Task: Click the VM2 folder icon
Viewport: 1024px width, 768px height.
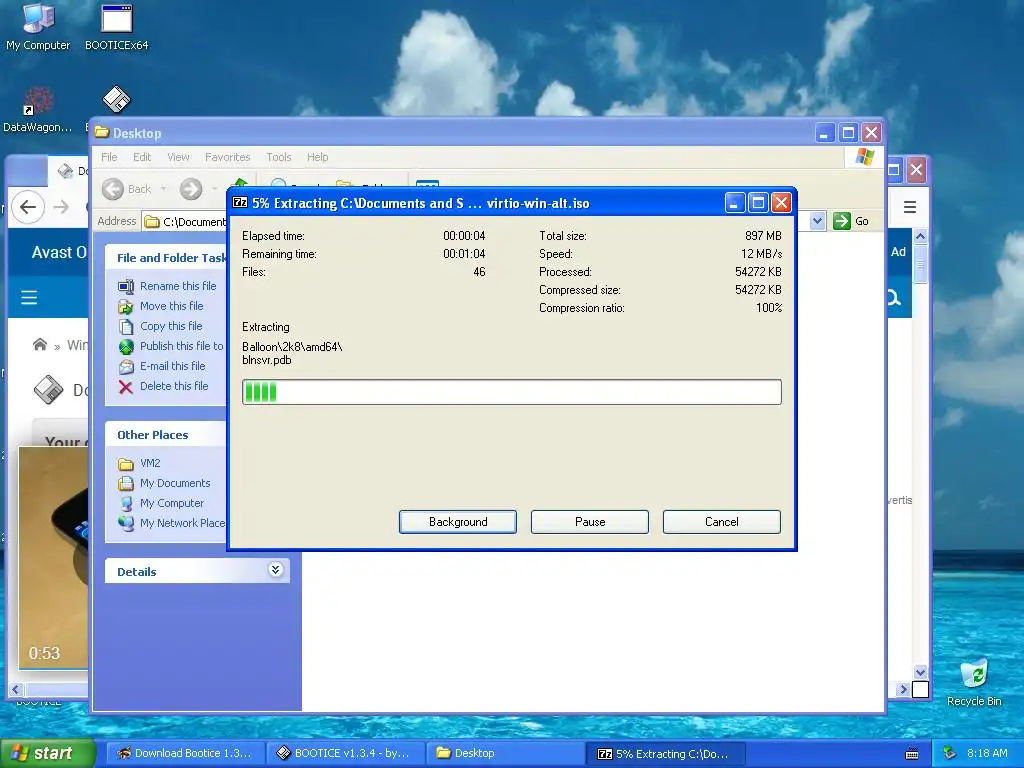Action: click(x=125, y=464)
